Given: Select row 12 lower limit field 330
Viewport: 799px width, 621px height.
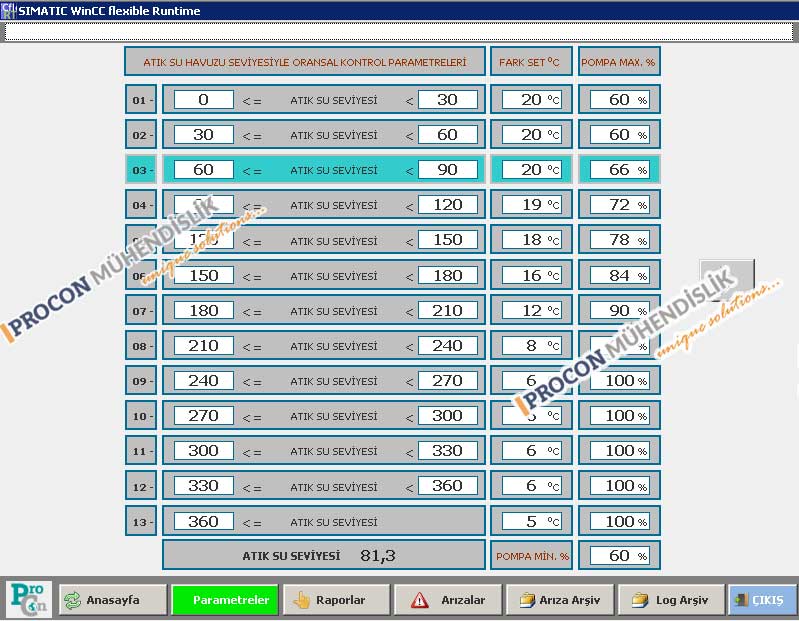Looking at the screenshot, I should pos(203,485).
